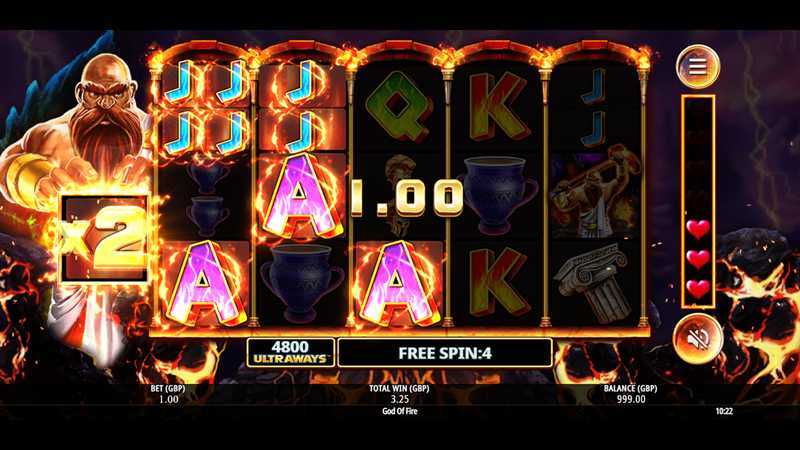The width and height of the screenshot is (800, 450).
Task: Select the top red K symbol
Action: (498, 106)
